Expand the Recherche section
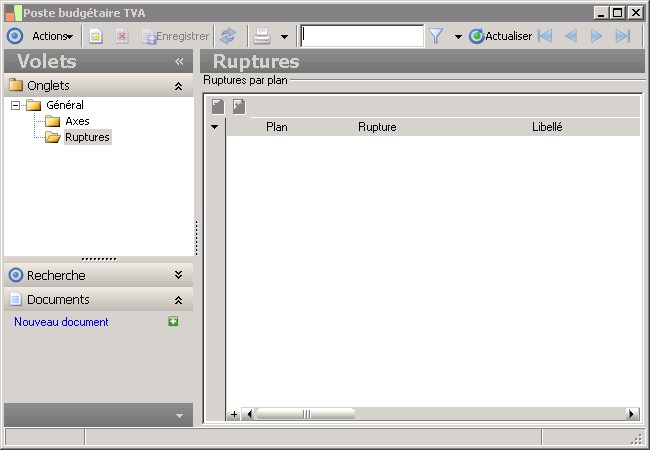650x450 pixels. [178, 275]
